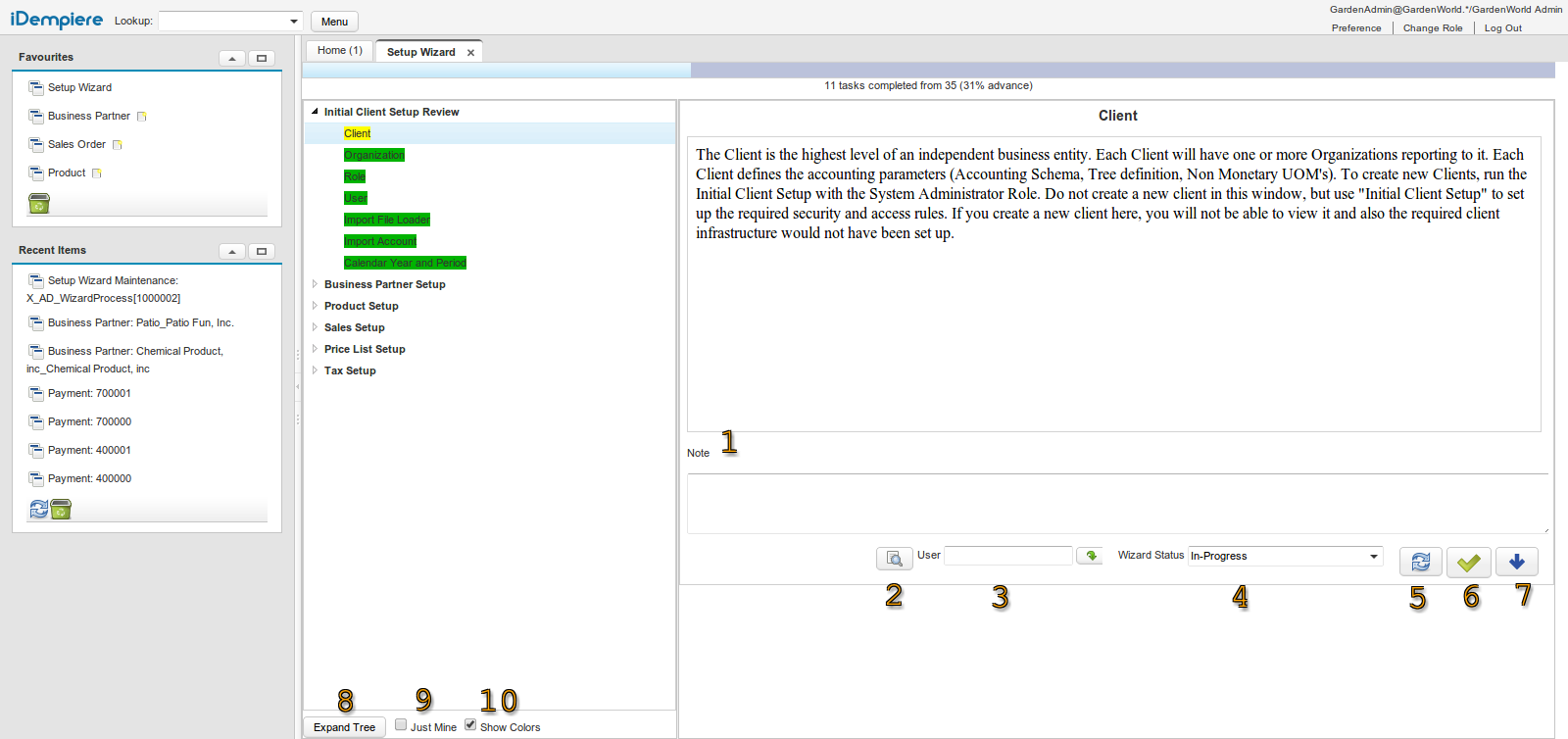Image resolution: width=1568 pixels, height=739 pixels.
Task: Collapse Initial Client Setup Review node
Action: tap(315, 112)
